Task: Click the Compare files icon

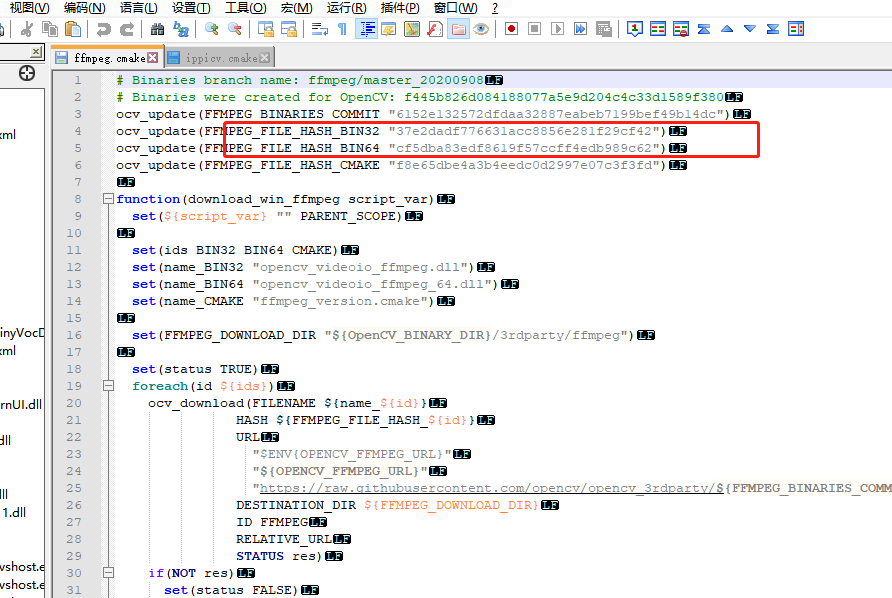Action: 658,29
